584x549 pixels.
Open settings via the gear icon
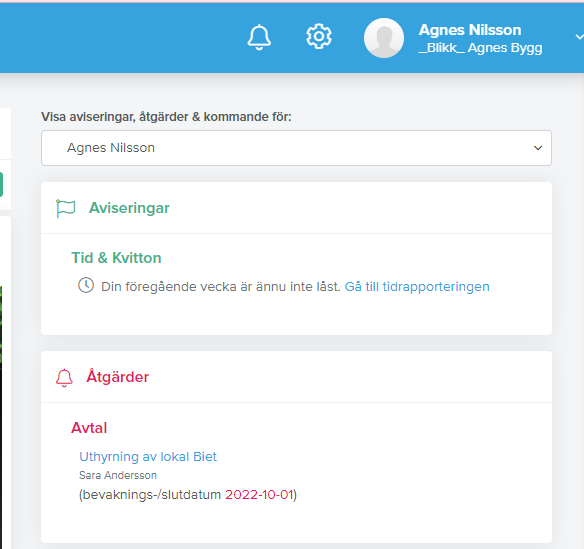pyautogui.click(x=319, y=36)
